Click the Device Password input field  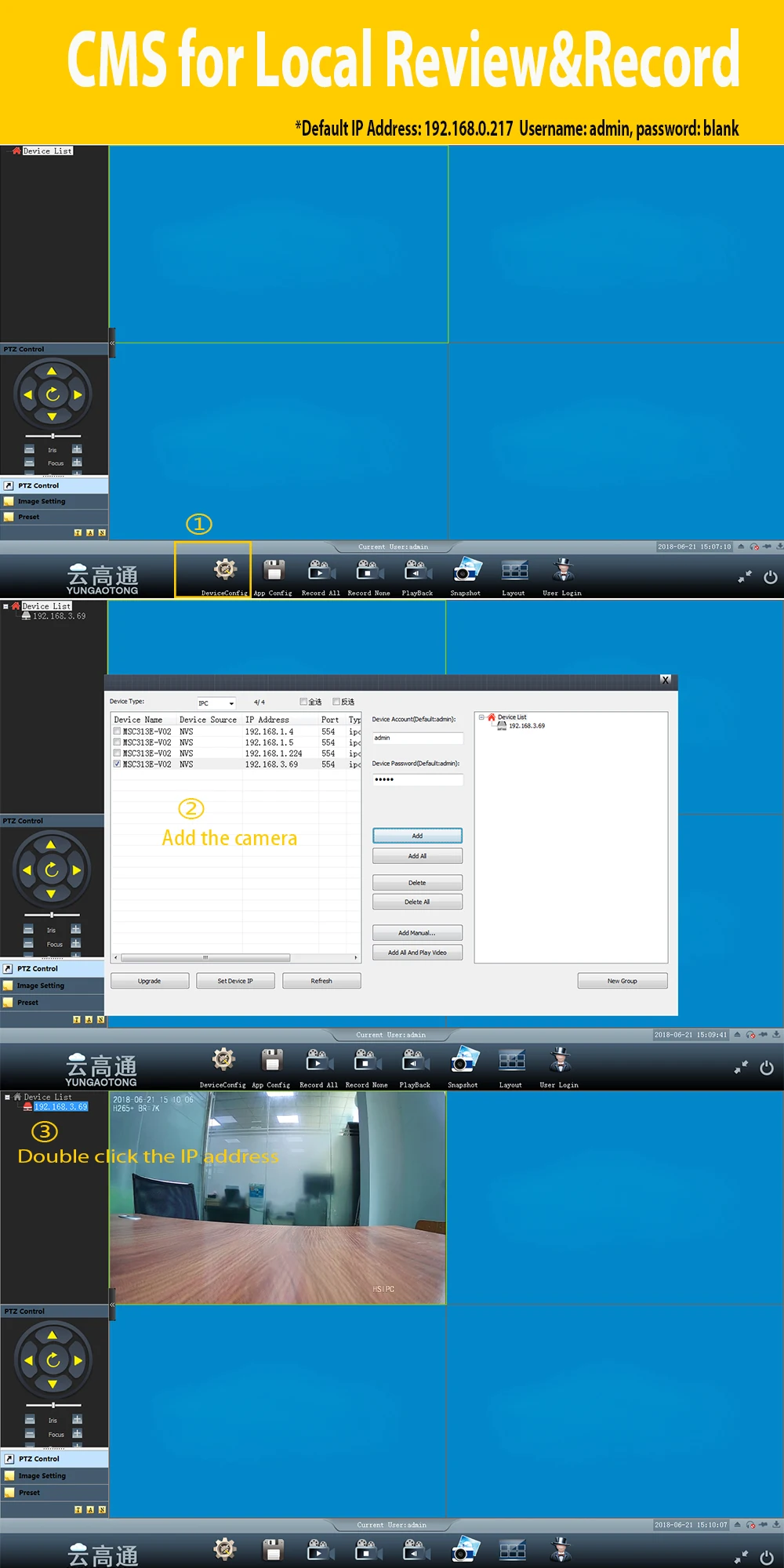418,779
